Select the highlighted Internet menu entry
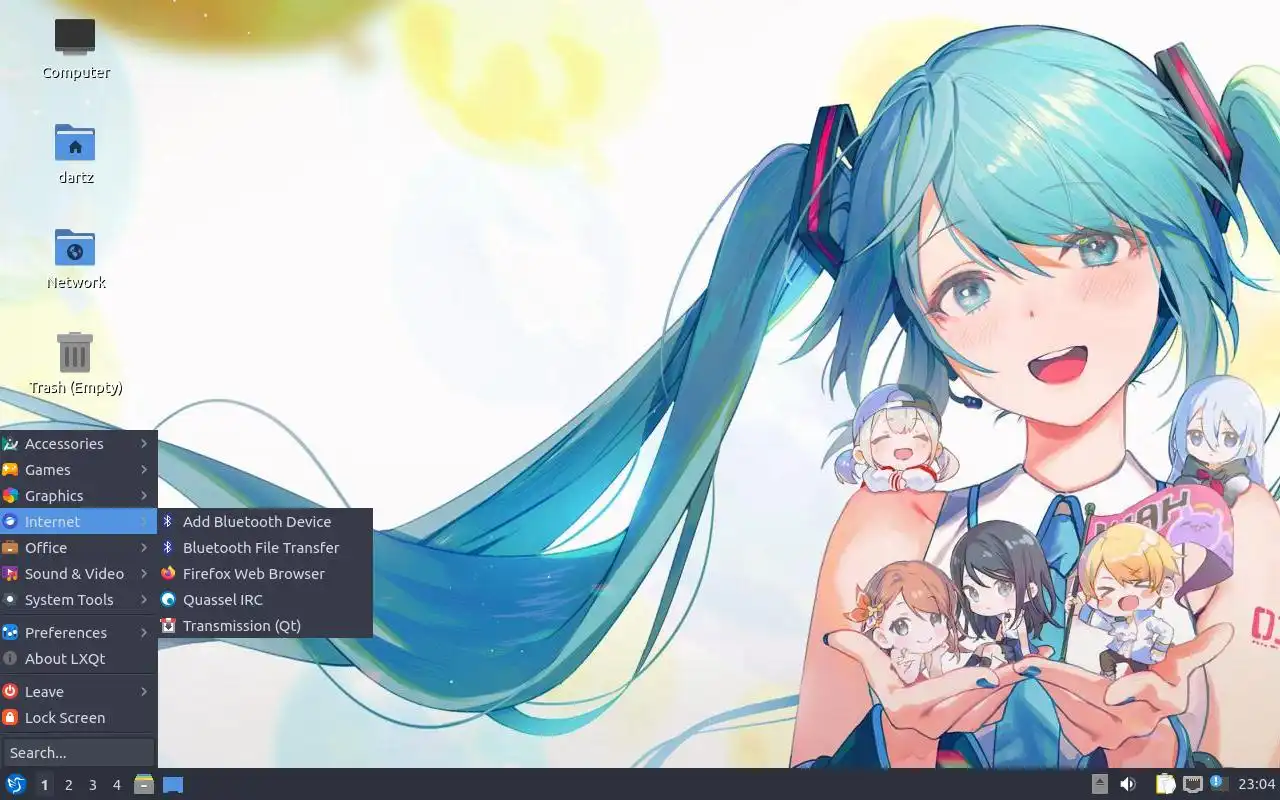 point(78,522)
